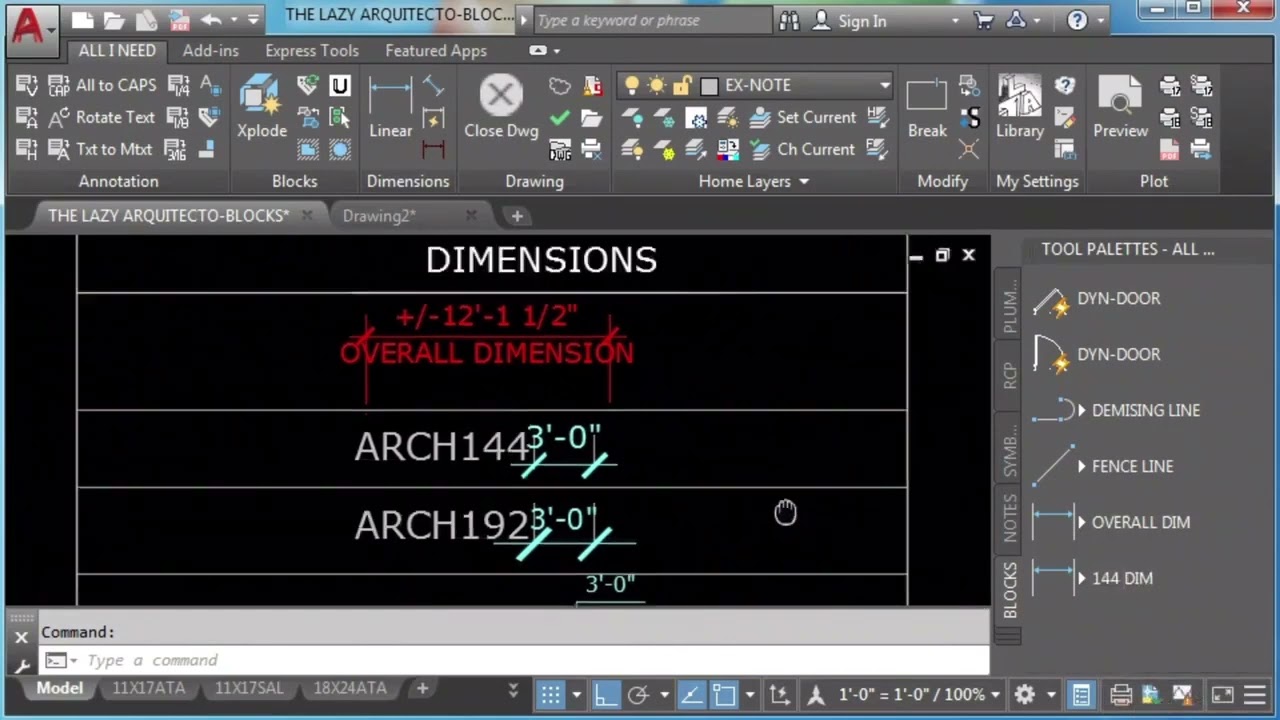Insert the OVERALL DIM palette tool
Screen dimensions: 1280x720
pos(1111,522)
